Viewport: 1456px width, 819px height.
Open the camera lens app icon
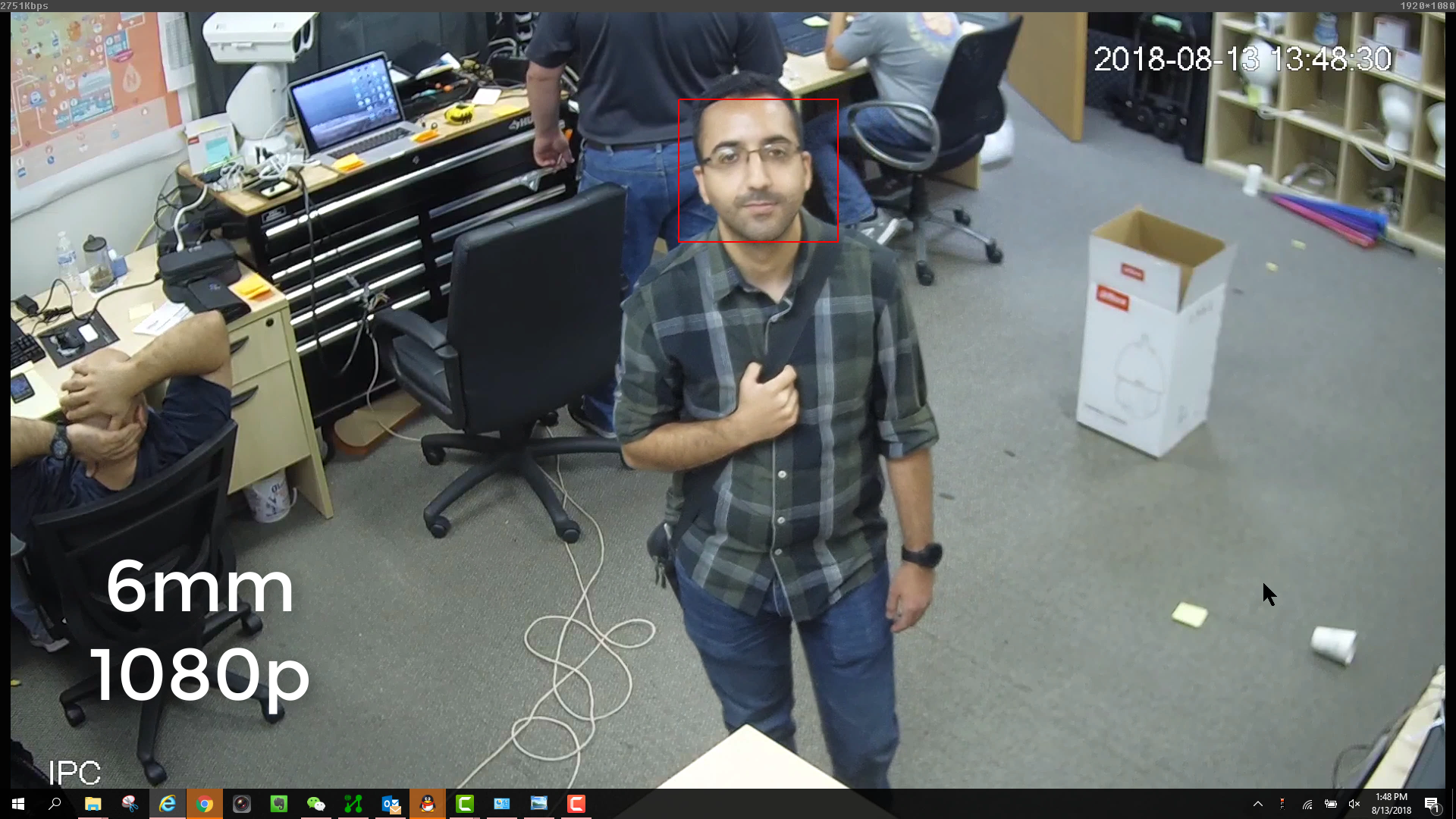tap(241, 804)
